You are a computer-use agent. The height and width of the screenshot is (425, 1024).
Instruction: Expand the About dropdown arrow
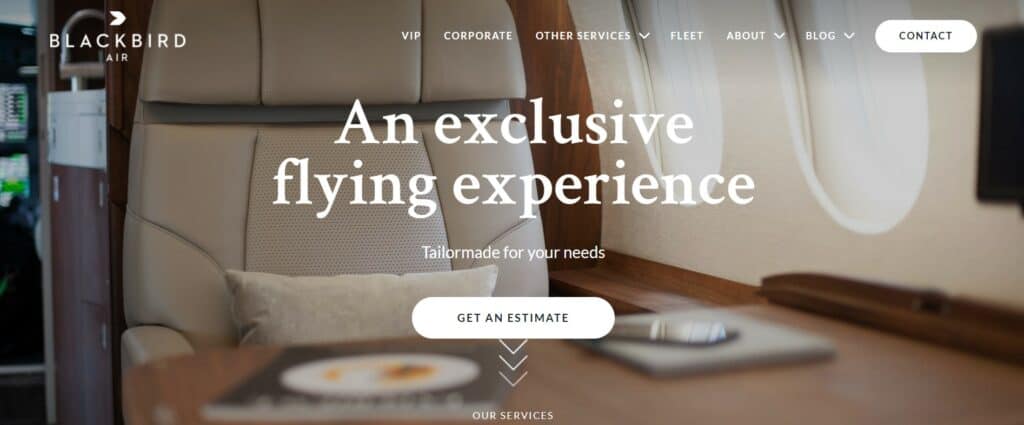coord(779,36)
